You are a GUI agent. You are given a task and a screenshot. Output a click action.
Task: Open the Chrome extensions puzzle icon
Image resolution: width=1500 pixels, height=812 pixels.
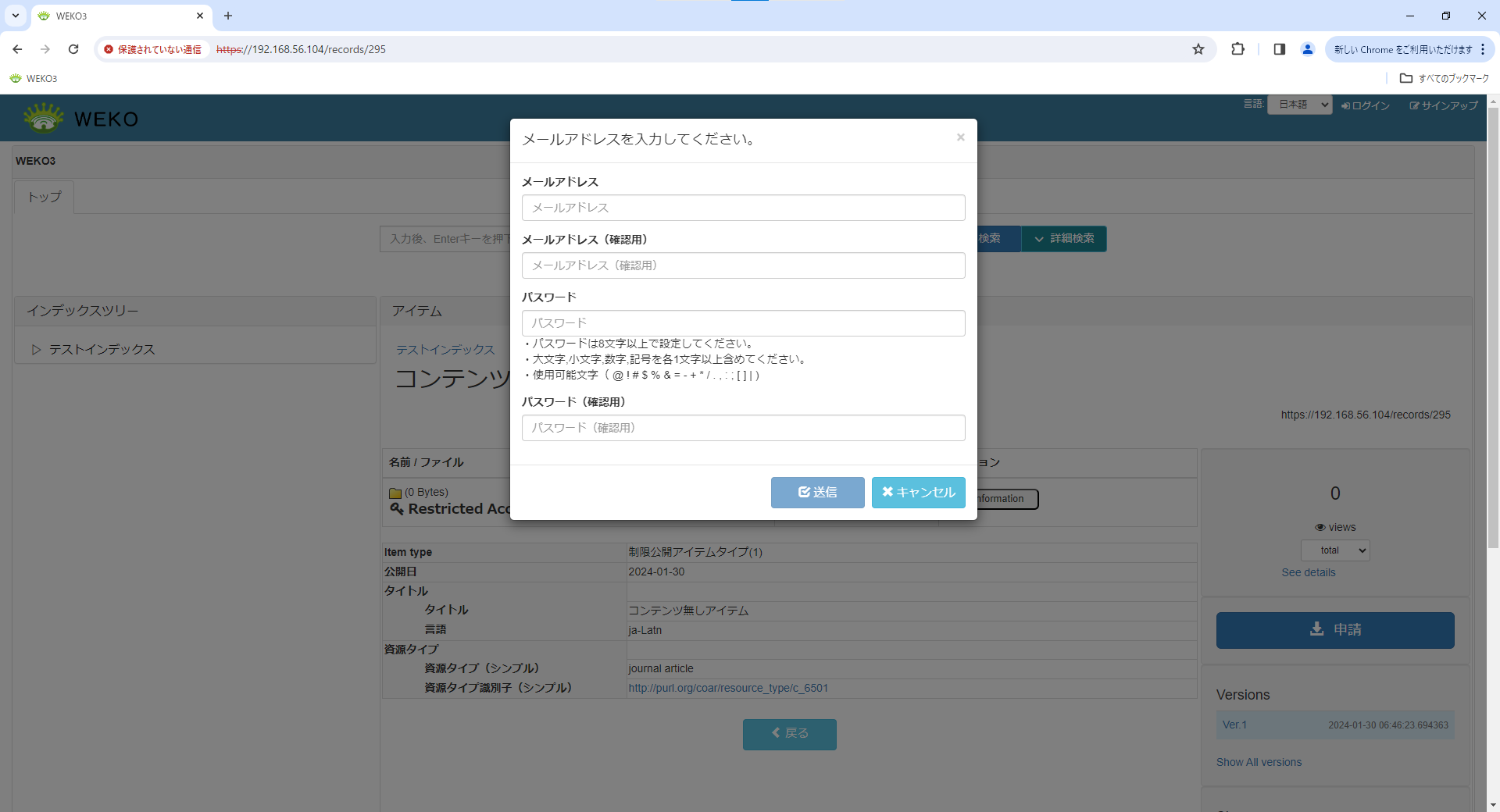coord(1237,49)
